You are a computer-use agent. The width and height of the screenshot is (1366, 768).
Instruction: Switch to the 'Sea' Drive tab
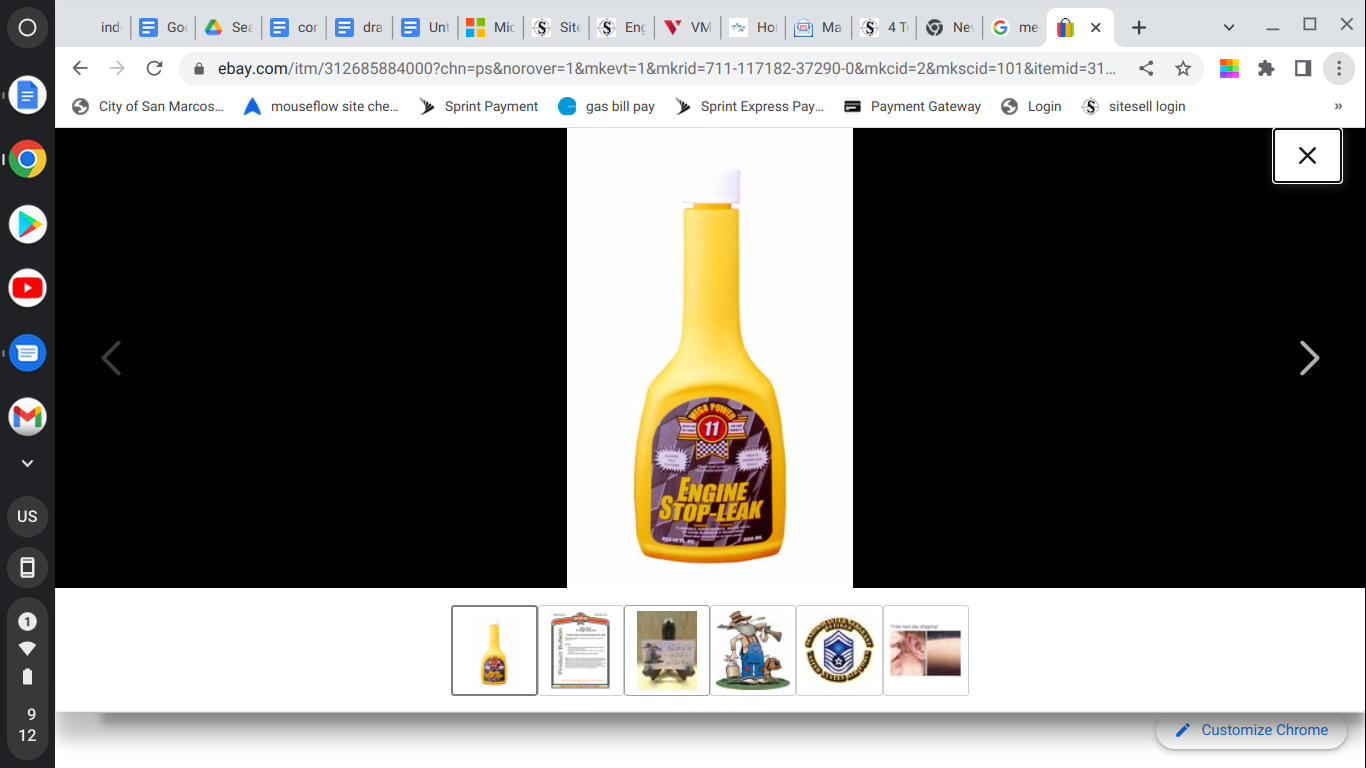pos(229,28)
